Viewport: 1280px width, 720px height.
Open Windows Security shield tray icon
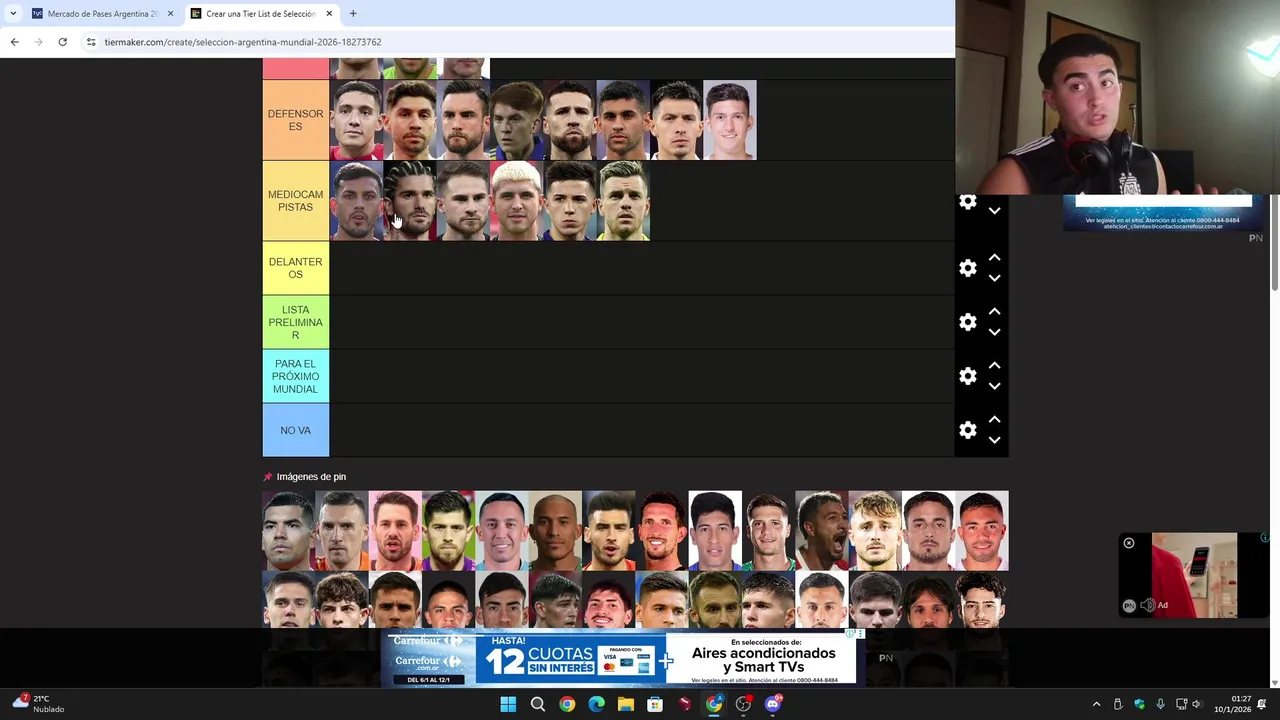point(1139,704)
